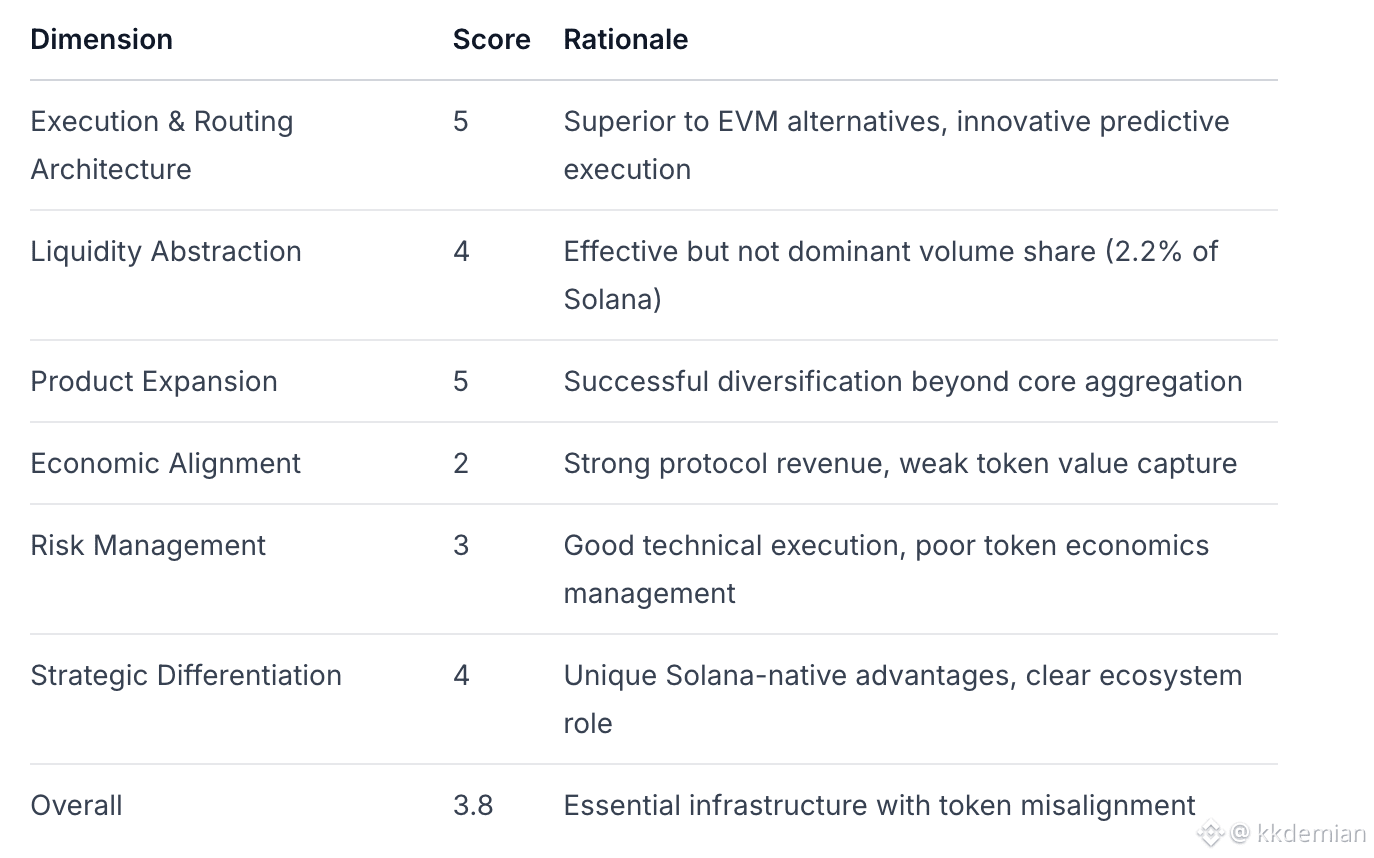1374x858 pixels.
Task: Select the "Successful diversification beyond core aggregation" text
Action: coord(903,381)
